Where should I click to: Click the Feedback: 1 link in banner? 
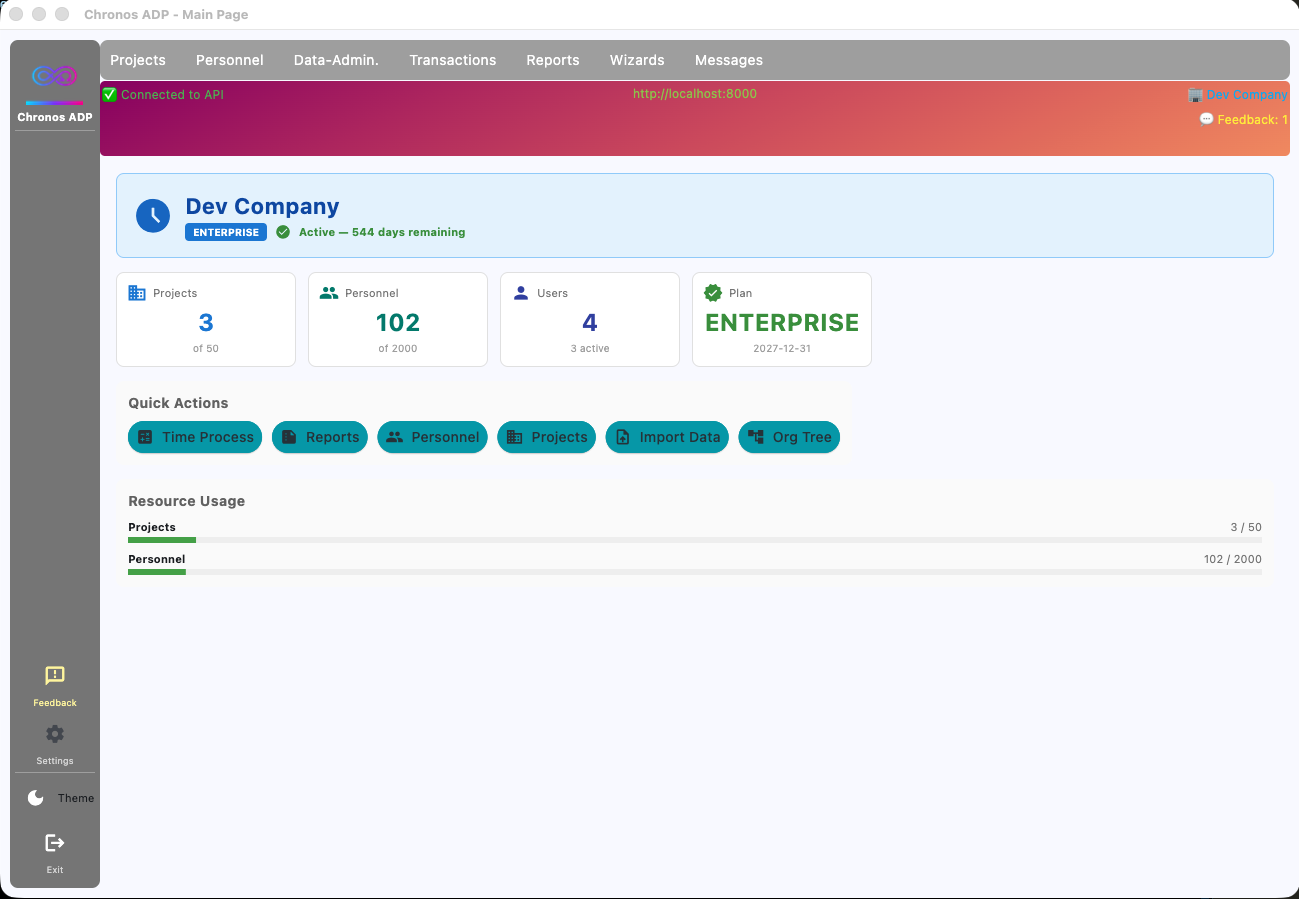tap(1244, 119)
